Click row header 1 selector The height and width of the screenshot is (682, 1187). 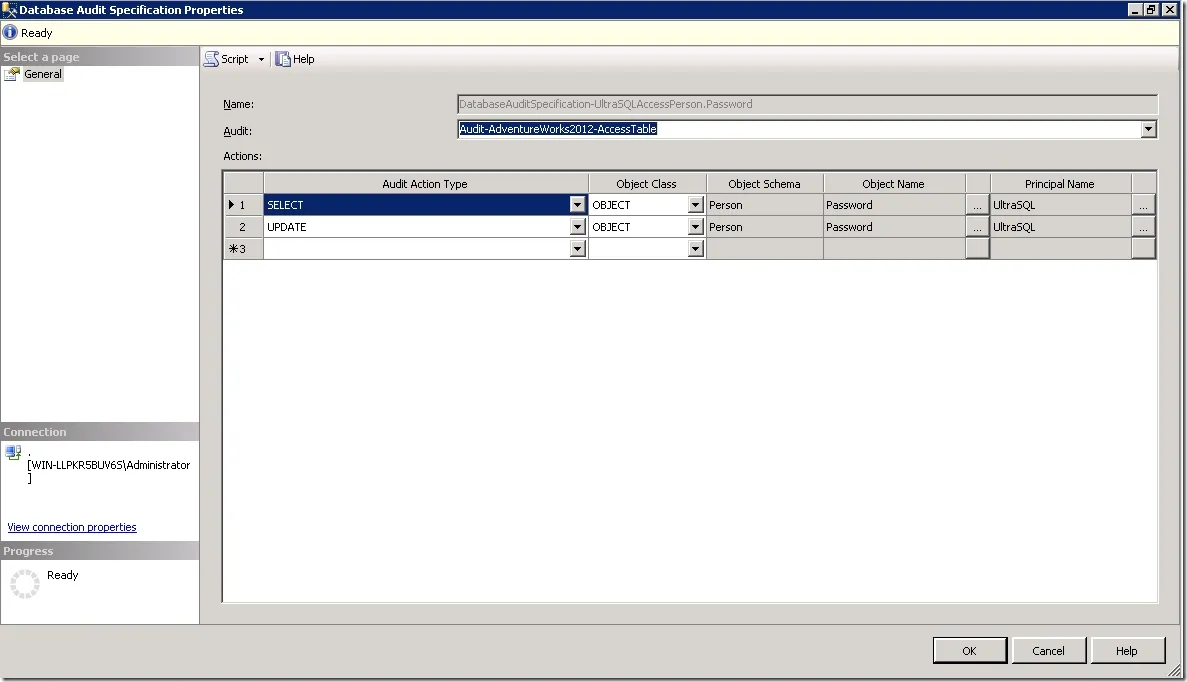pyautogui.click(x=243, y=205)
